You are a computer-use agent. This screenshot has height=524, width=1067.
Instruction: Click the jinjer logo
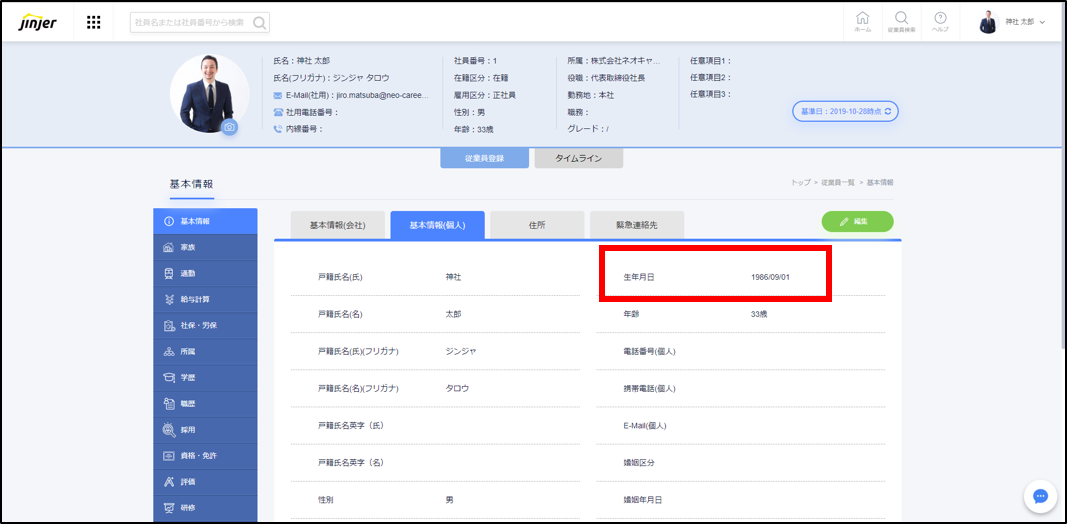point(37,22)
